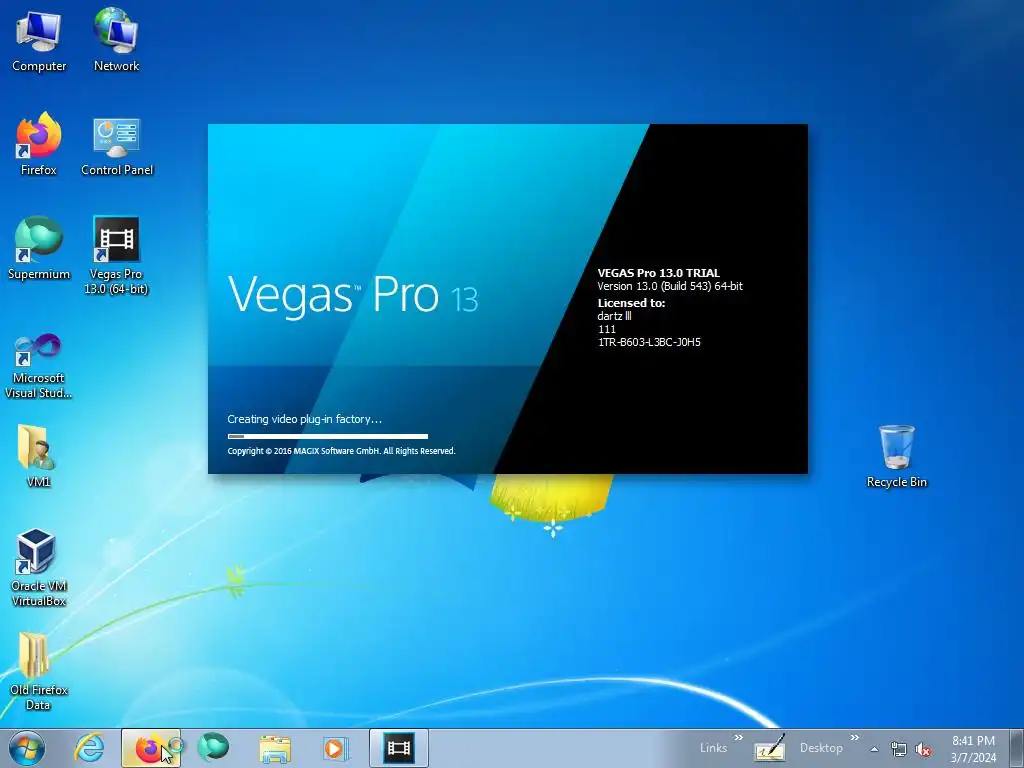Select the Old Firefox Data folder
The image size is (1024, 768).
[39, 671]
